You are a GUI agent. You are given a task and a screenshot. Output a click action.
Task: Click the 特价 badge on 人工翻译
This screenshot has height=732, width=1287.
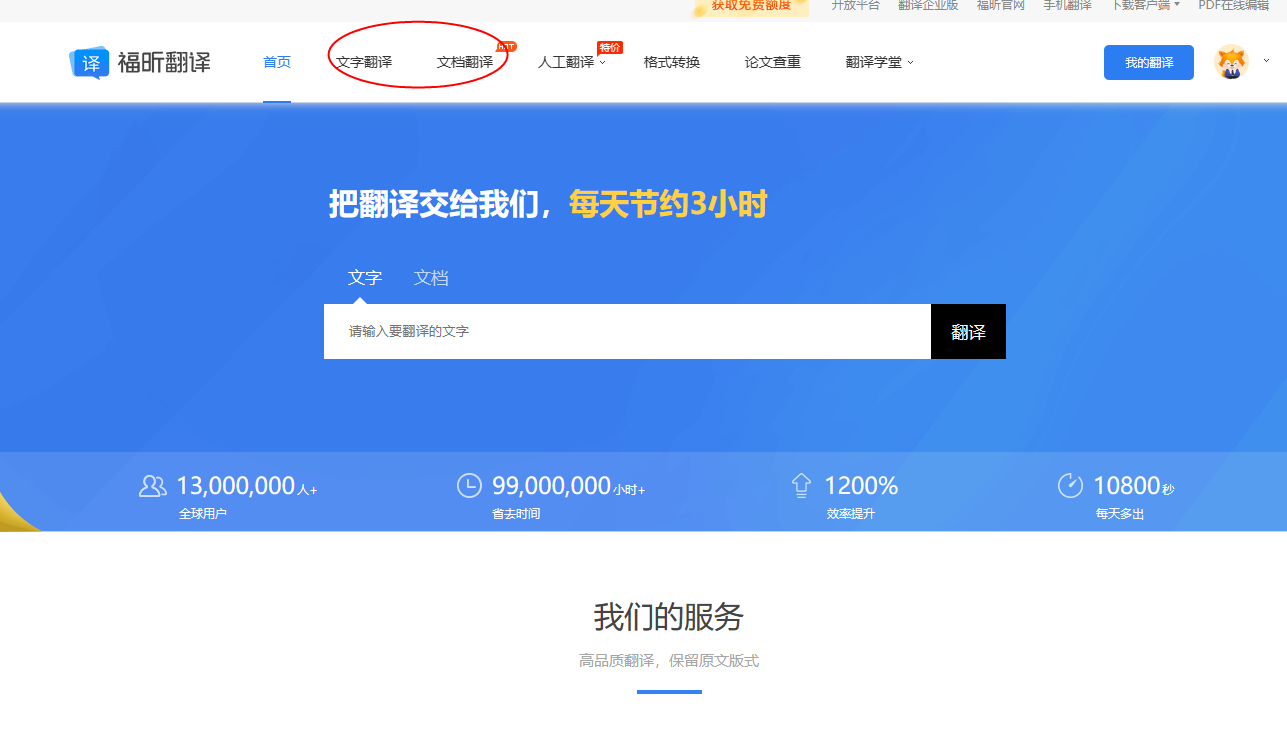pyautogui.click(x=609, y=47)
